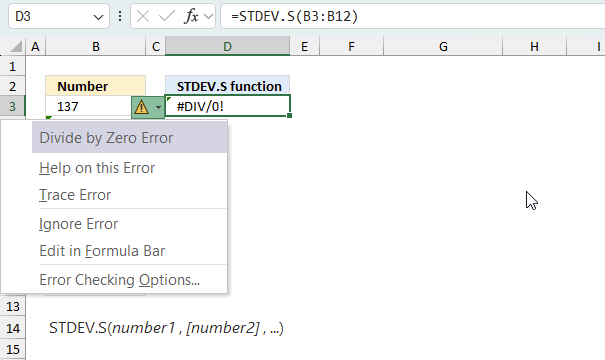Select Edit in Formula Bar
Image resolution: width=605 pixels, height=360 pixels.
pos(102,251)
